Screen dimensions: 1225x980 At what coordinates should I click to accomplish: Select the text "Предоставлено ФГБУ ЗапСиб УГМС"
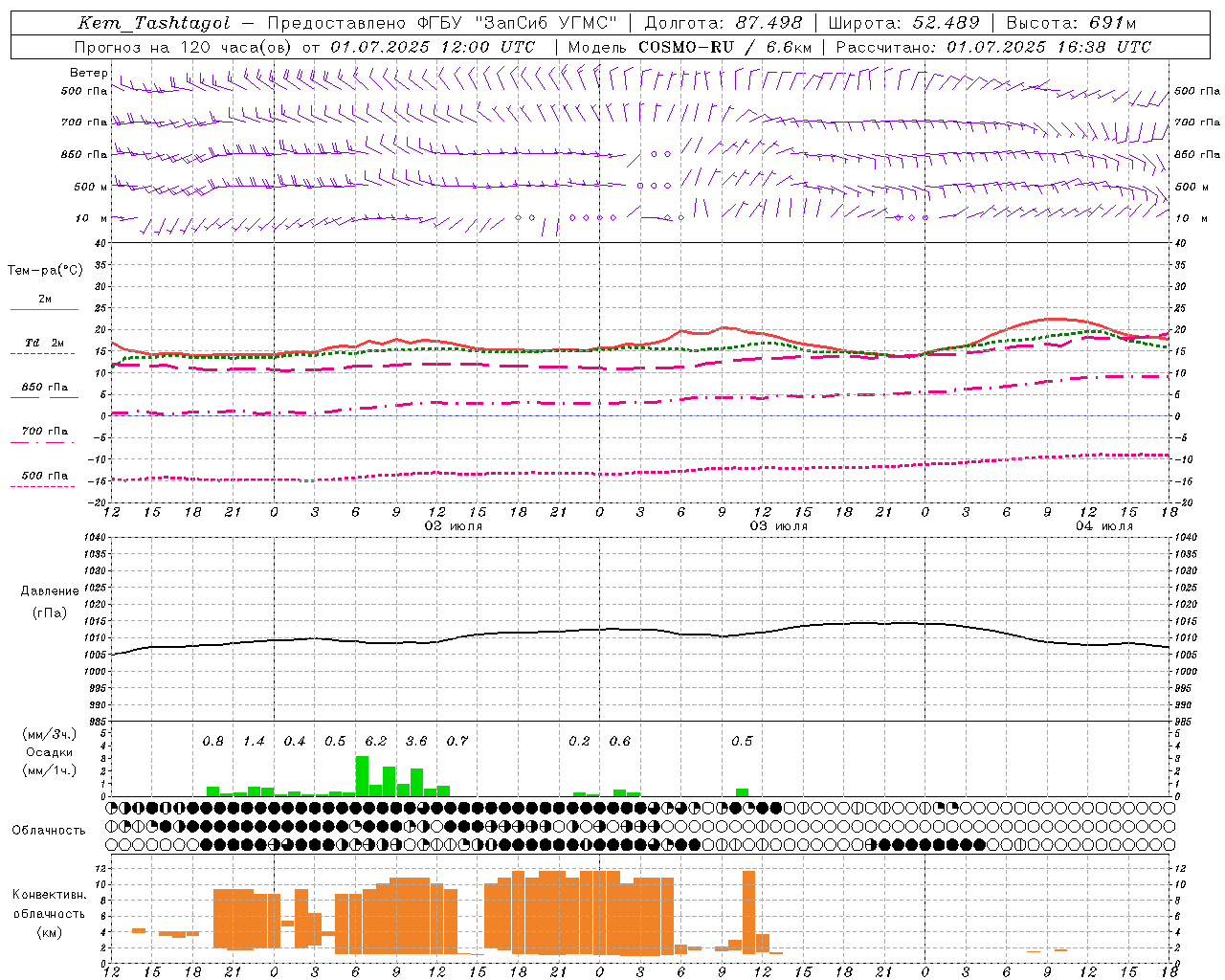tap(442, 23)
